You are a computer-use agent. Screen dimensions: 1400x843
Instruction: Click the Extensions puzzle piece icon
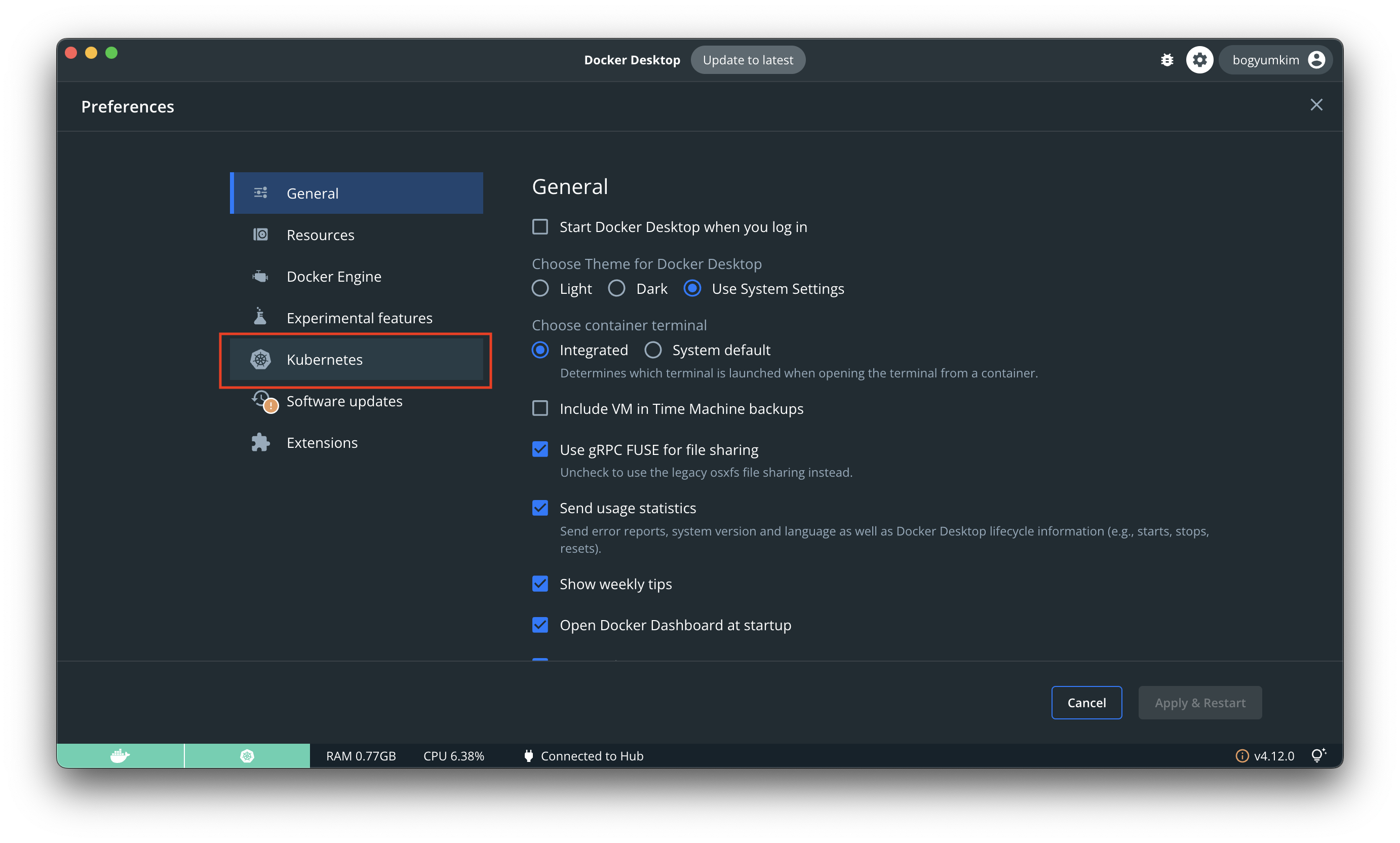260,442
